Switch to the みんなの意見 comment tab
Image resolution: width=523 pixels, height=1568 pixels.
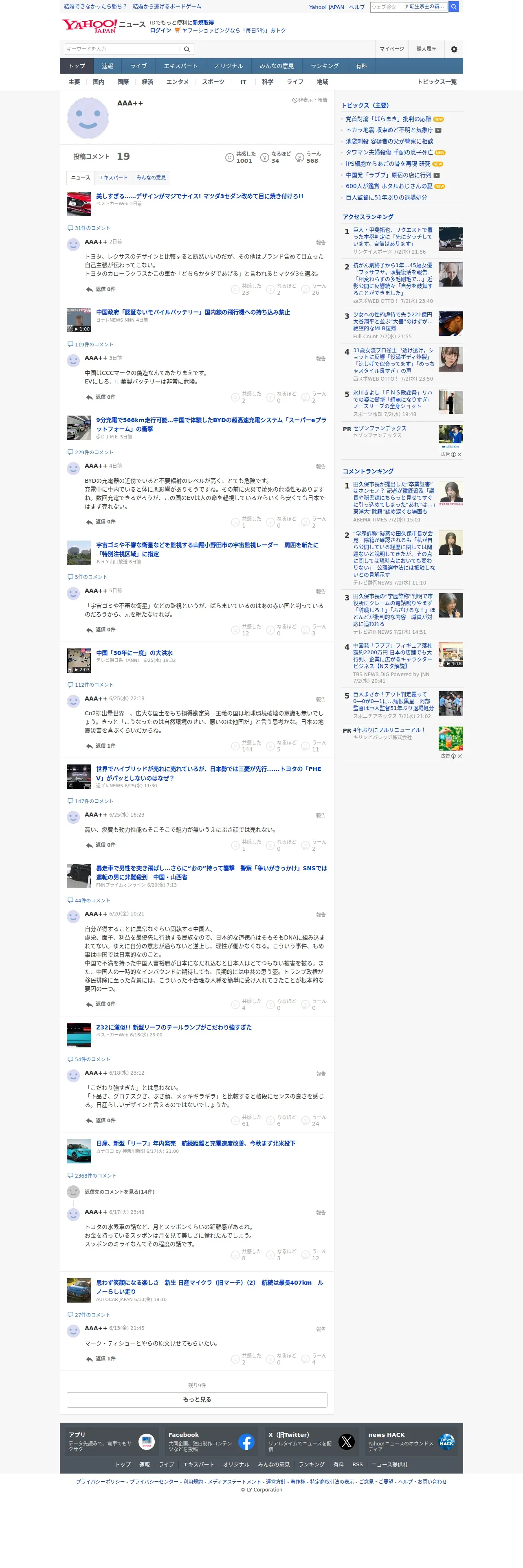[151, 178]
